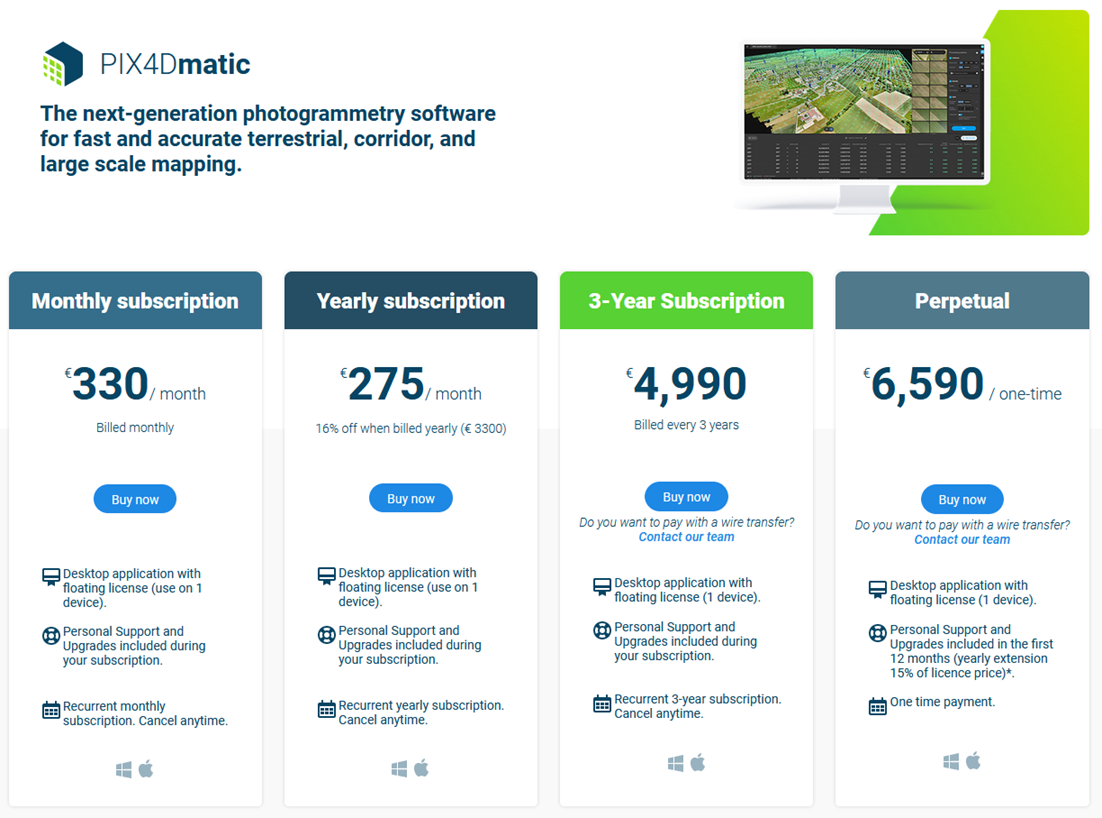
Task: Open Contact our team link under 3-Year plan
Action: pyautogui.click(x=687, y=537)
